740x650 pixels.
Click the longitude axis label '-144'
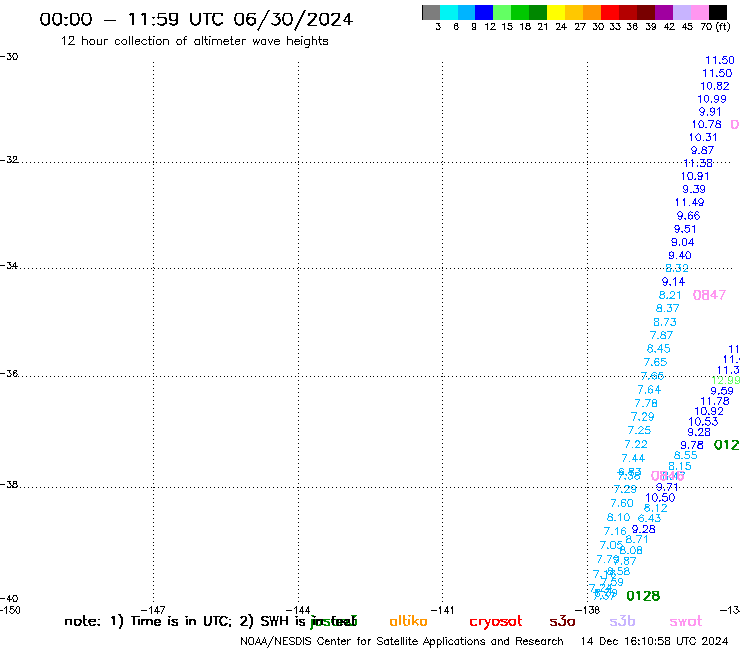tap(298, 610)
